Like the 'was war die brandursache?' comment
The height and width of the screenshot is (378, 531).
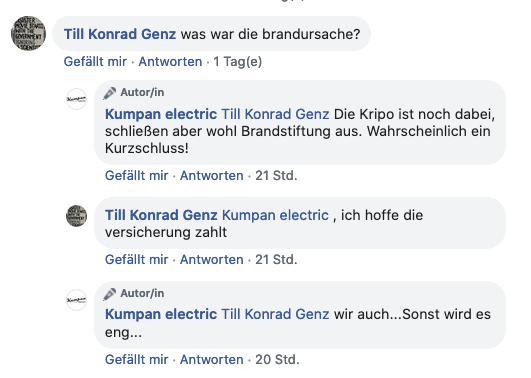click(x=95, y=62)
